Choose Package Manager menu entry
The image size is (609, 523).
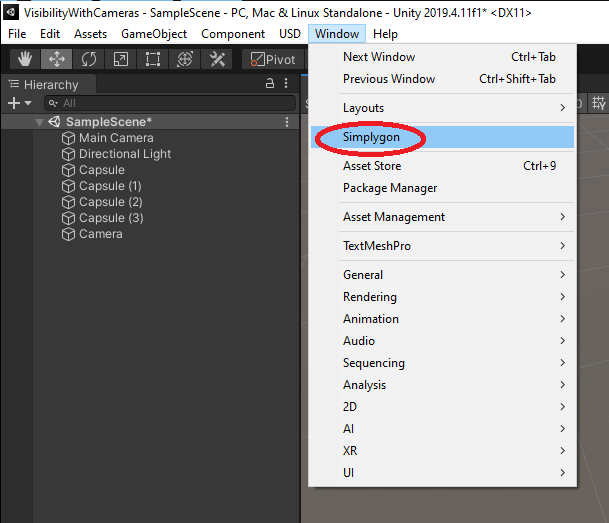click(390, 188)
